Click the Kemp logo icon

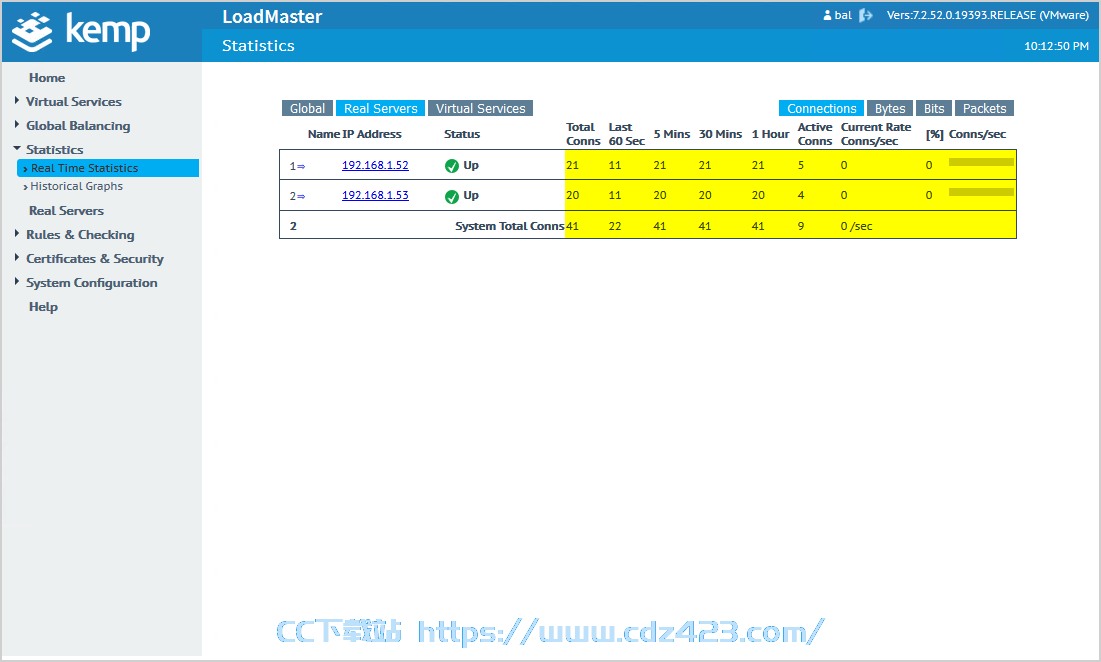(32, 32)
